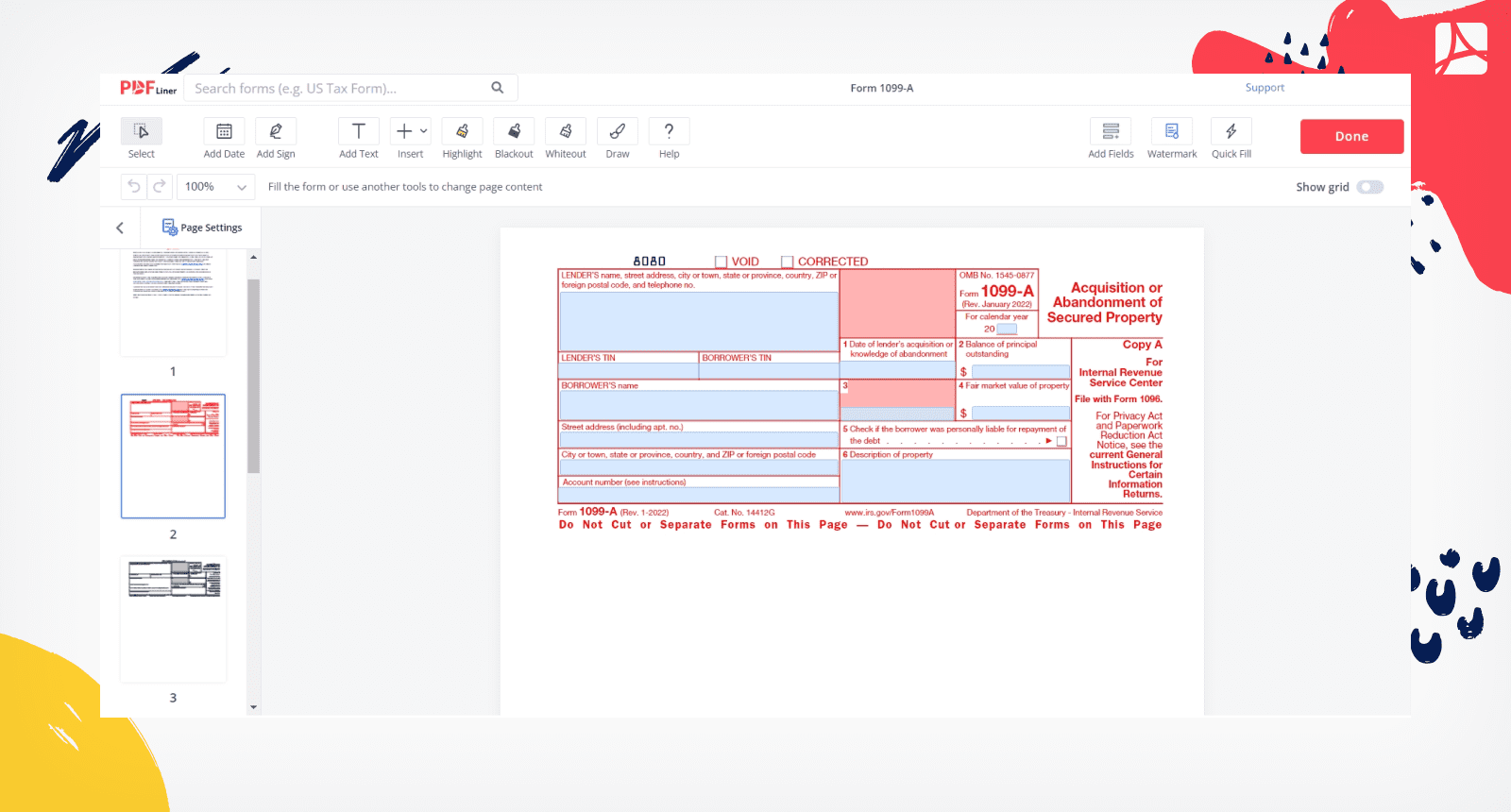Image resolution: width=1511 pixels, height=812 pixels.
Task: Click the Street address field
Action: [x=699, y=440]
